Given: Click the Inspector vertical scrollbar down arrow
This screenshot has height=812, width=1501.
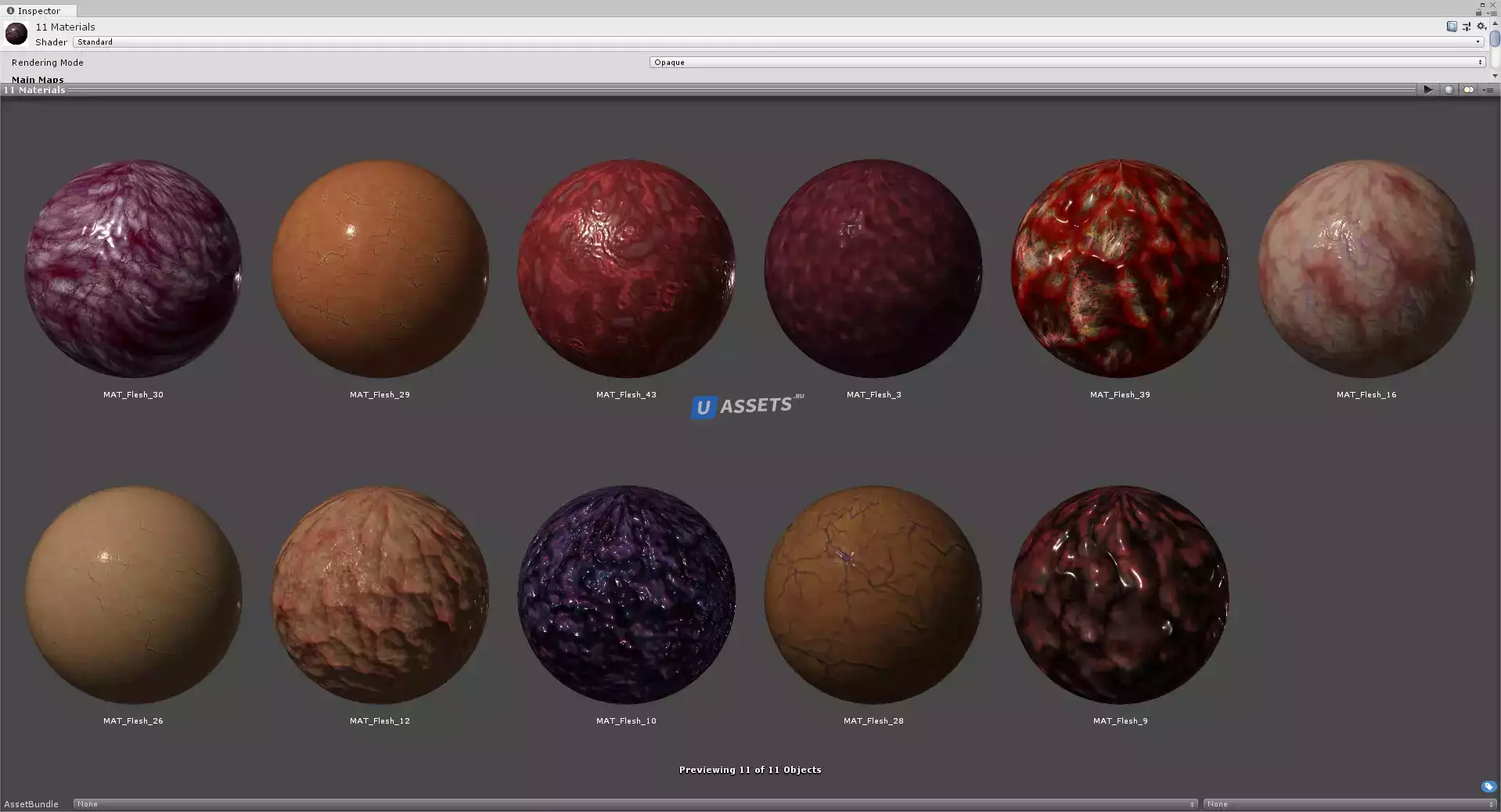Looking at the screenshot, I should pos(1495,76).
